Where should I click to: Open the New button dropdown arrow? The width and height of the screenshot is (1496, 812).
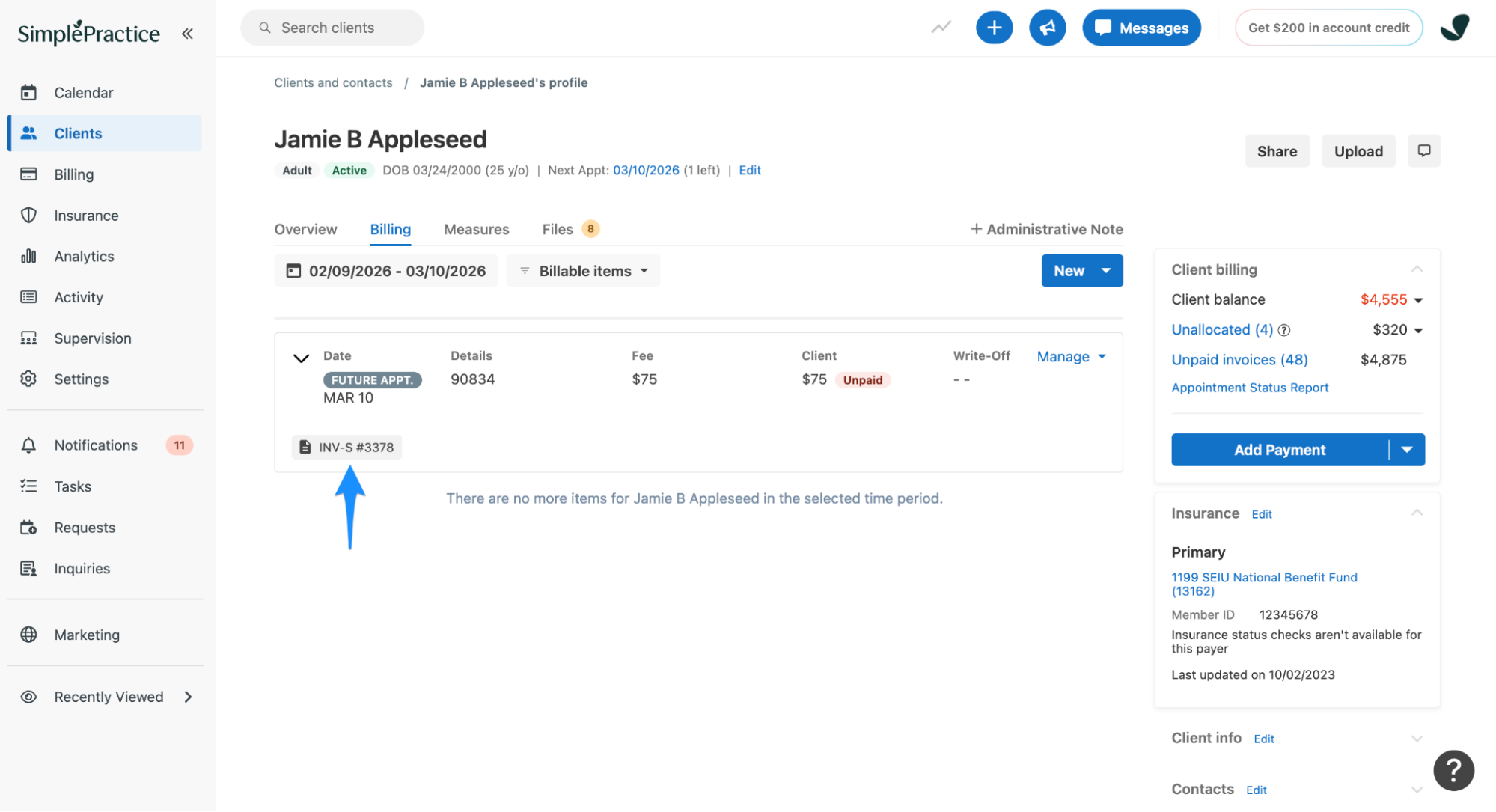[x=1106, y=271]
